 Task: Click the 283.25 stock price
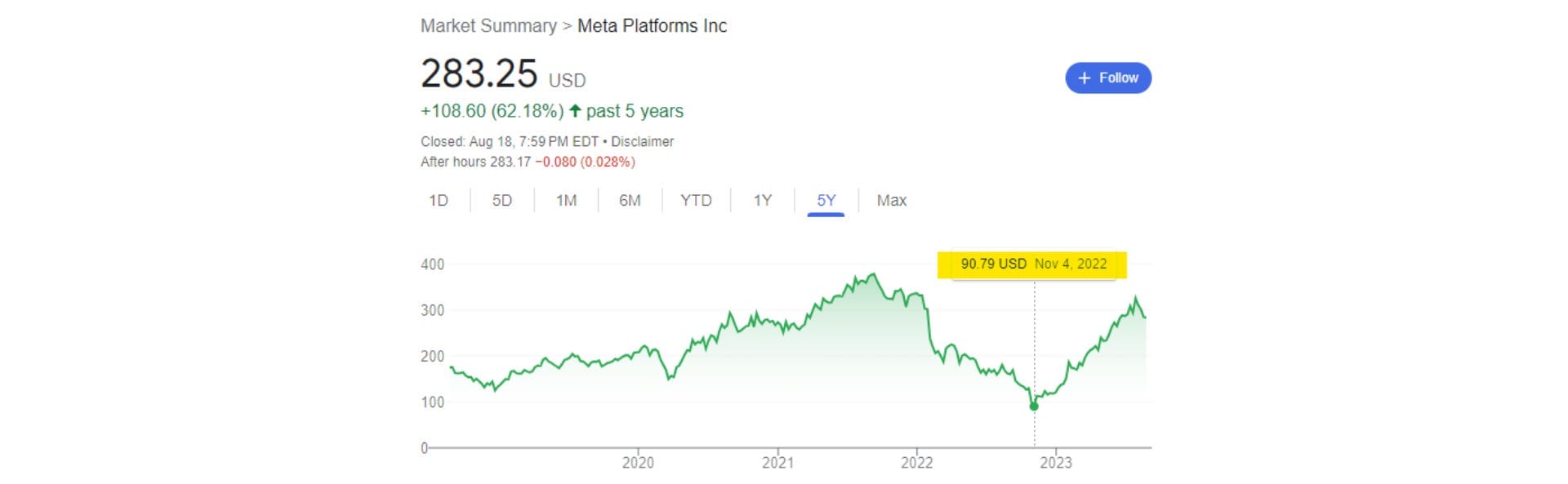click(x=479, y=73)
